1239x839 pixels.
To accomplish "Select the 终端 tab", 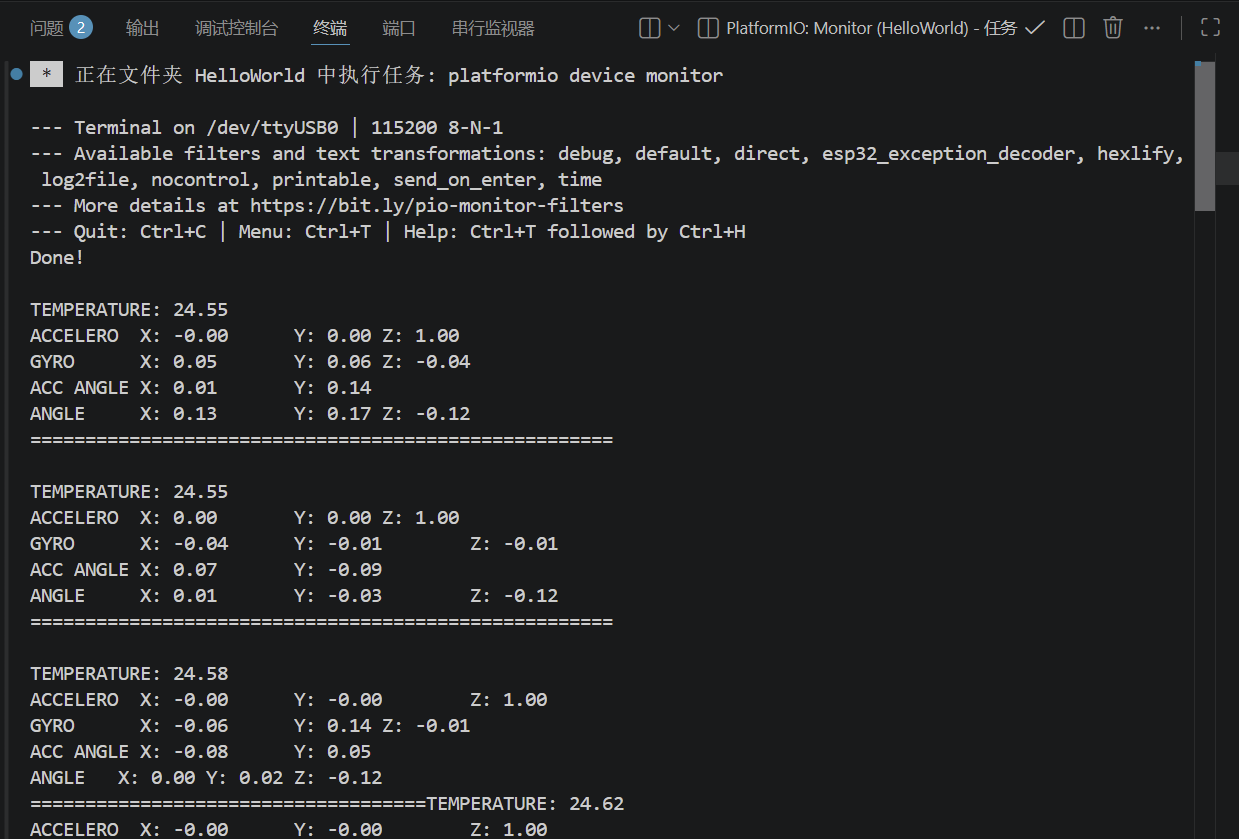I will click(x=331, y=28).
